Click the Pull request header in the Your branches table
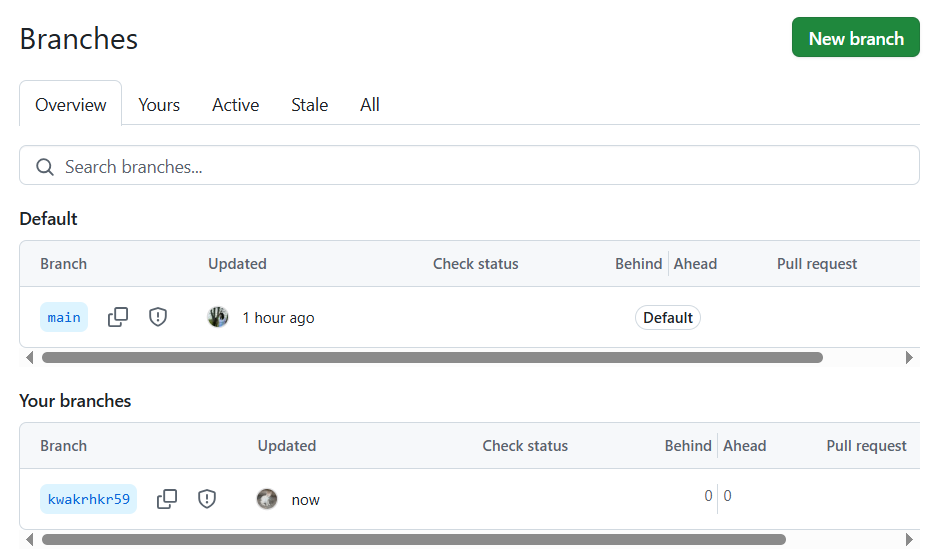The image size is (940, 551). point(866,445)
